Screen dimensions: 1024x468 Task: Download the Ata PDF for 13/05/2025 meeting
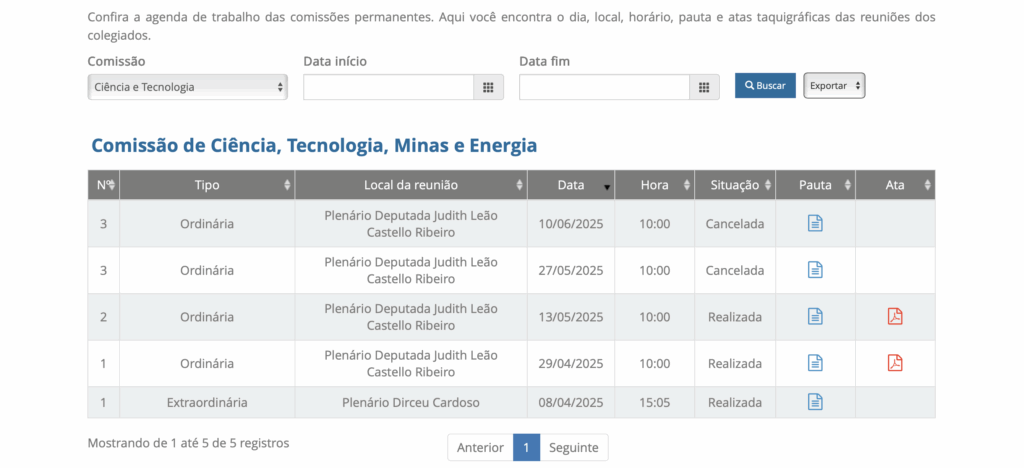click(895, 316)
